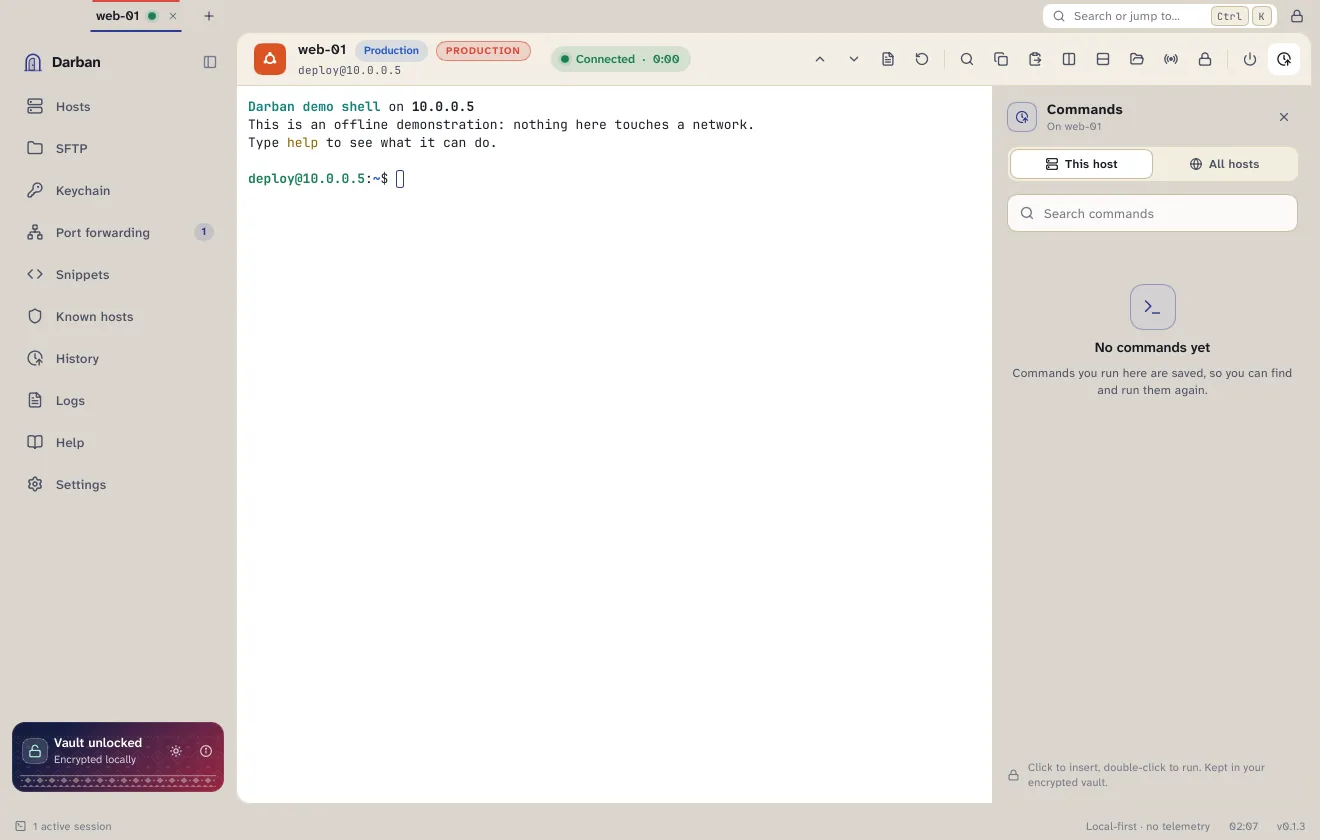This screenshot has width=1320, height=840.
Task: Open History in the sidebar
Action: (x=119, y=358)
